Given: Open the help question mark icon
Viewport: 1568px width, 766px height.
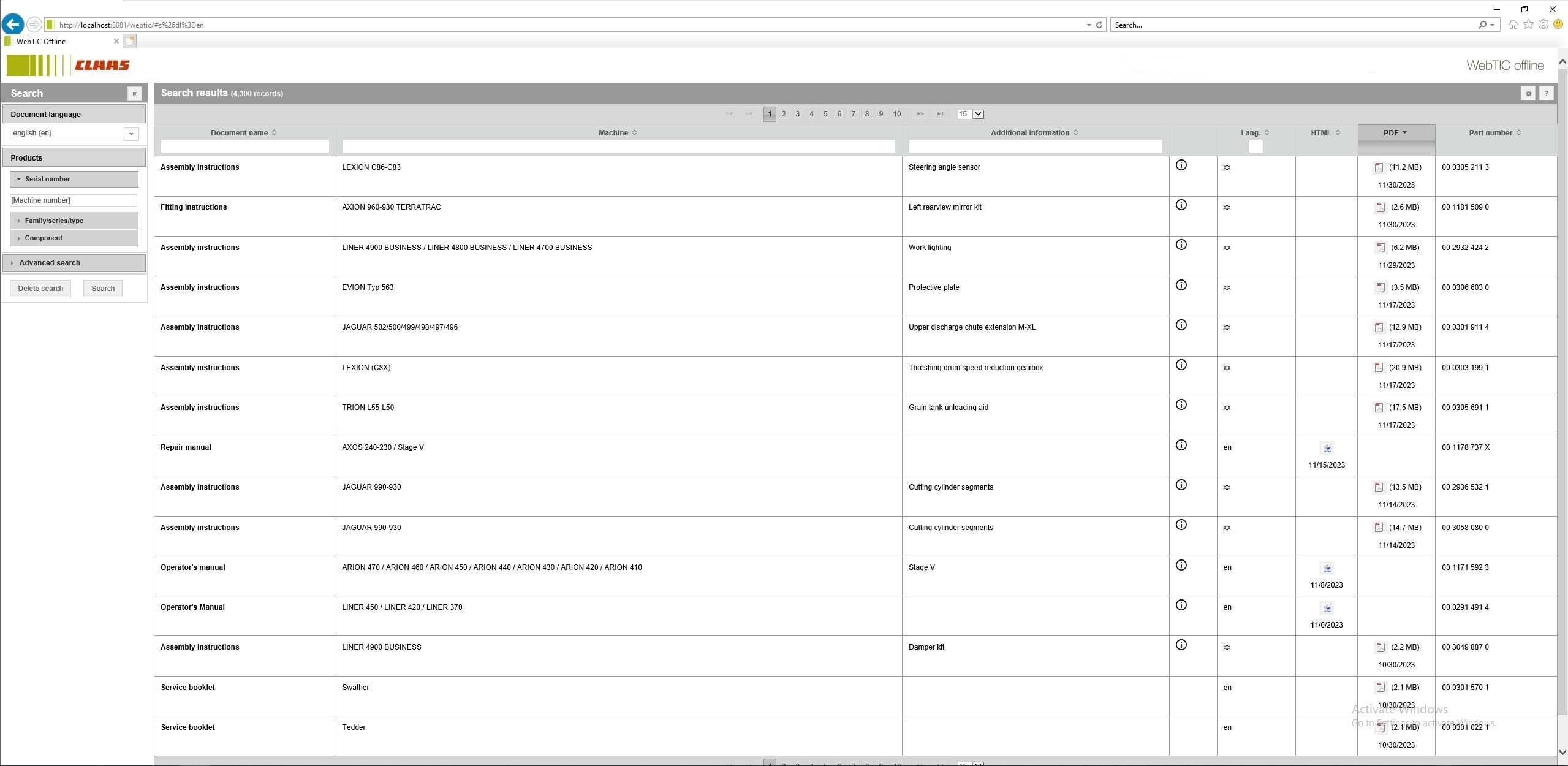Looking at the screenshot, I should (x=1547, y=94).
